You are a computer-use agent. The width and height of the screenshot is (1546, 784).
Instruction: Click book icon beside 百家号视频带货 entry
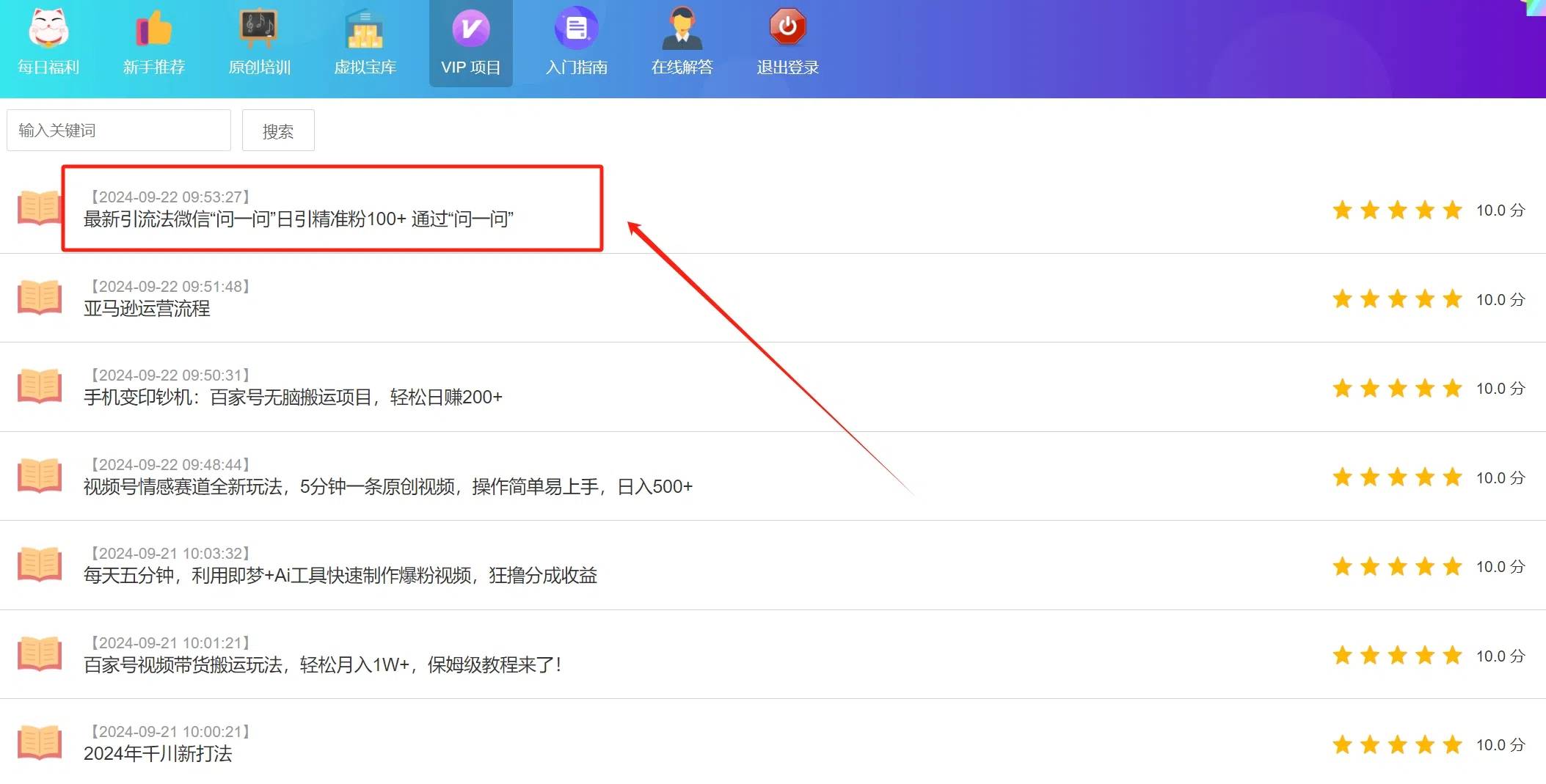(x=40, y=654)
